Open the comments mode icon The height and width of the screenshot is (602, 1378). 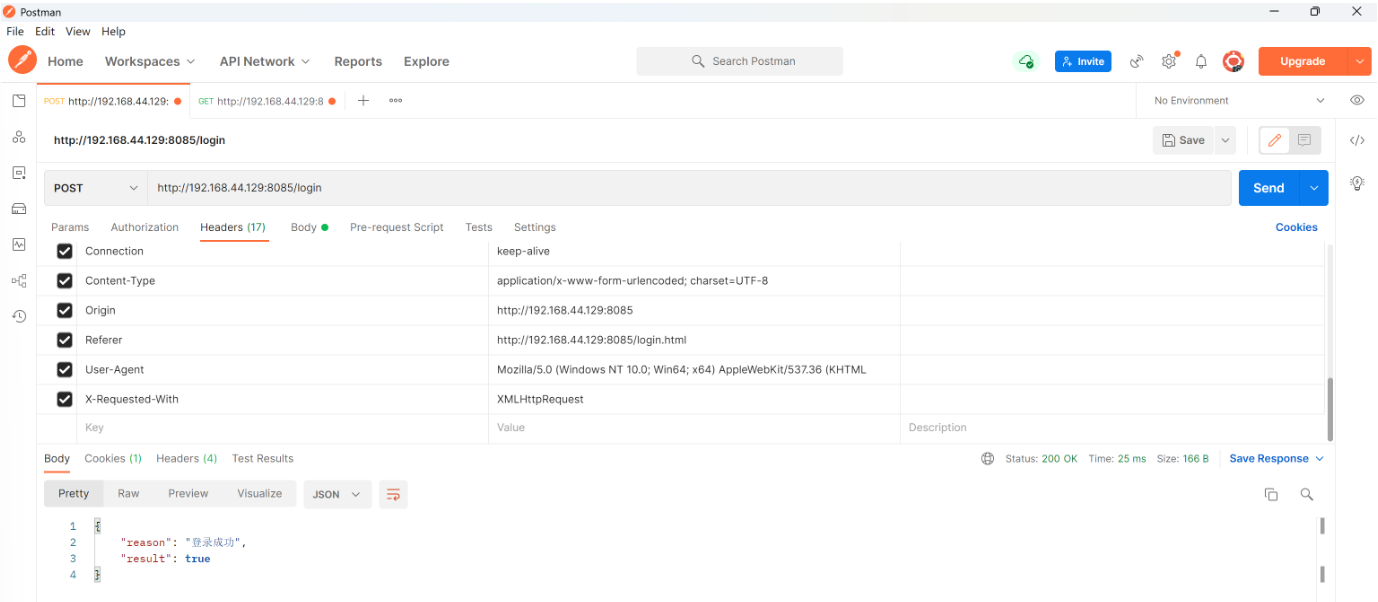pyautogui.click(x=1305, y=141)
